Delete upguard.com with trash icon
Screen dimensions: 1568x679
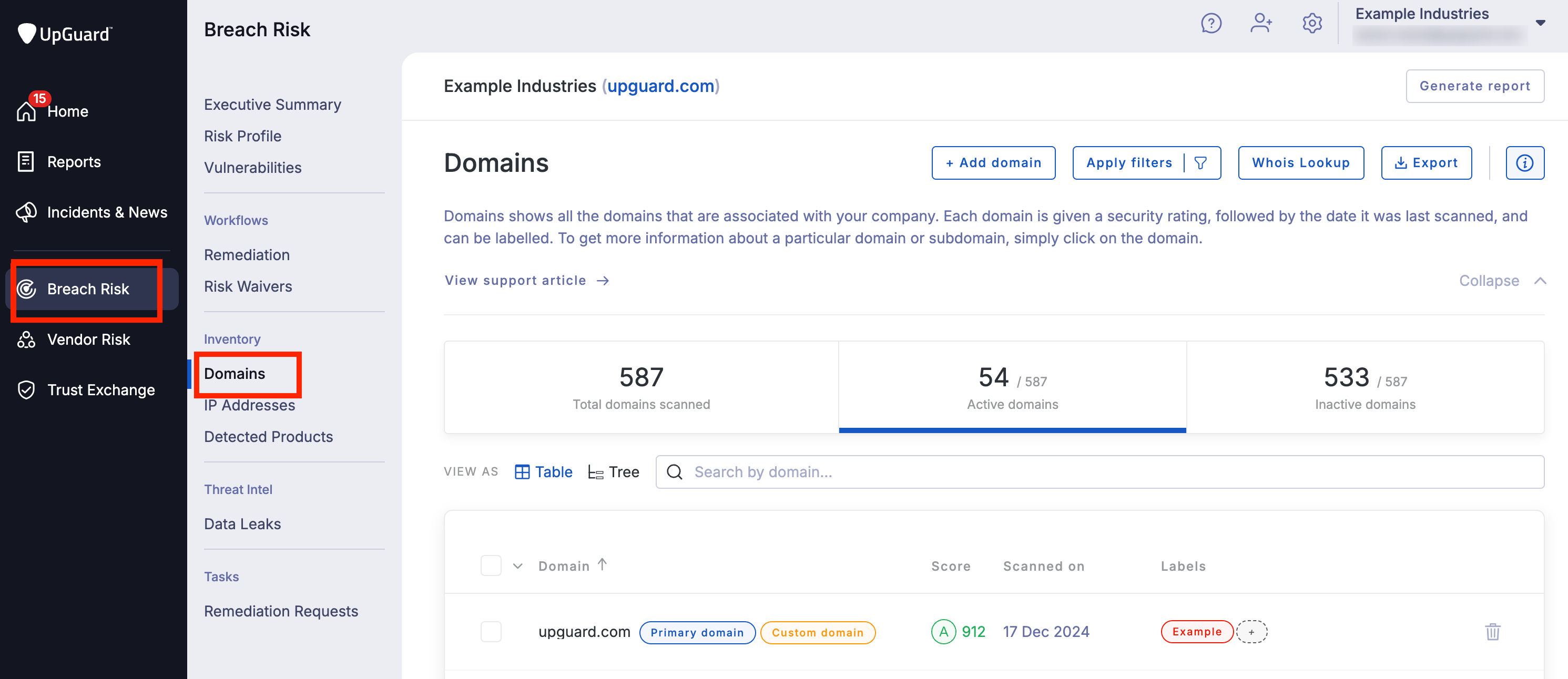coord(1492,632)
